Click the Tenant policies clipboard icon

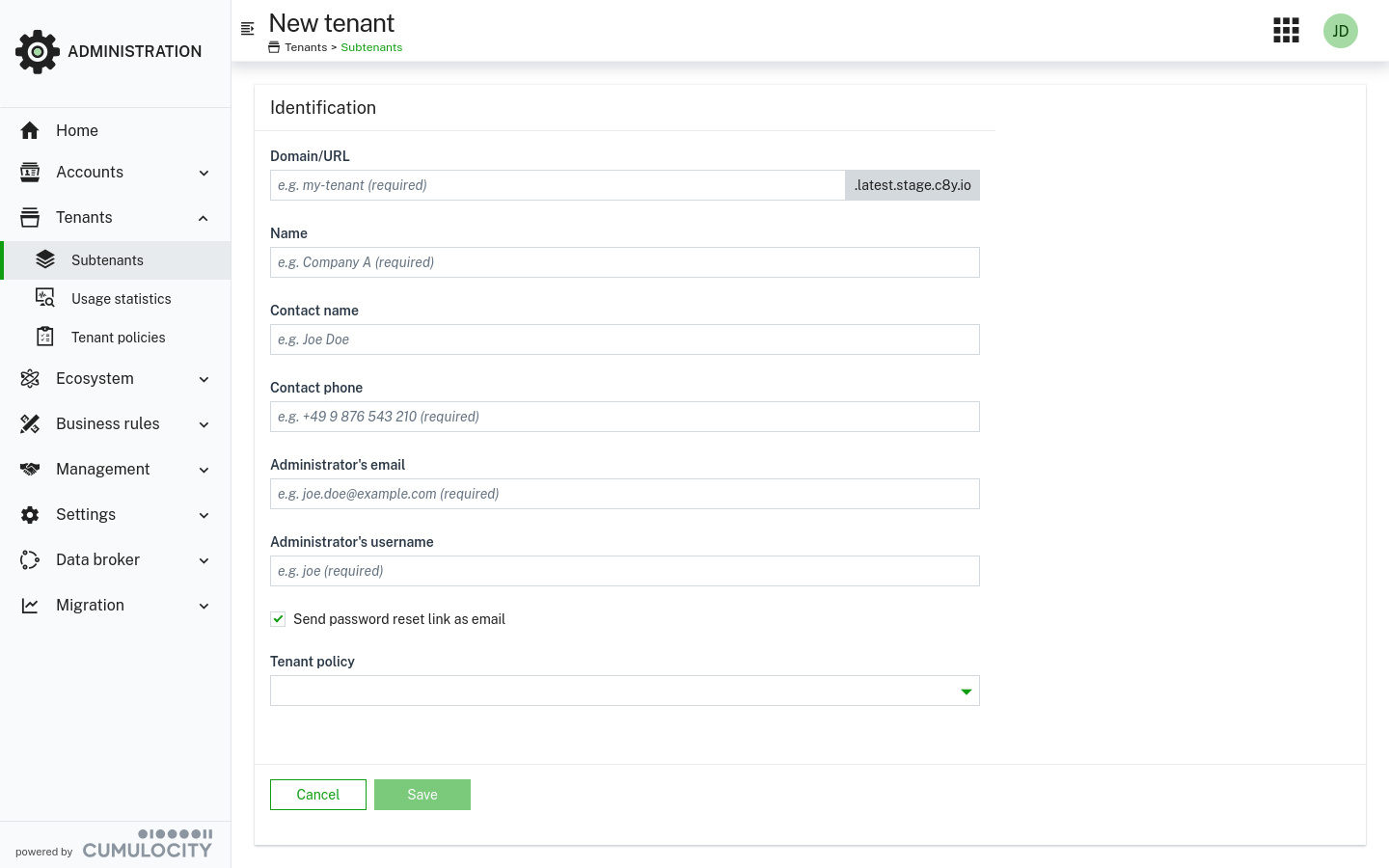click(x=45, y=337)
